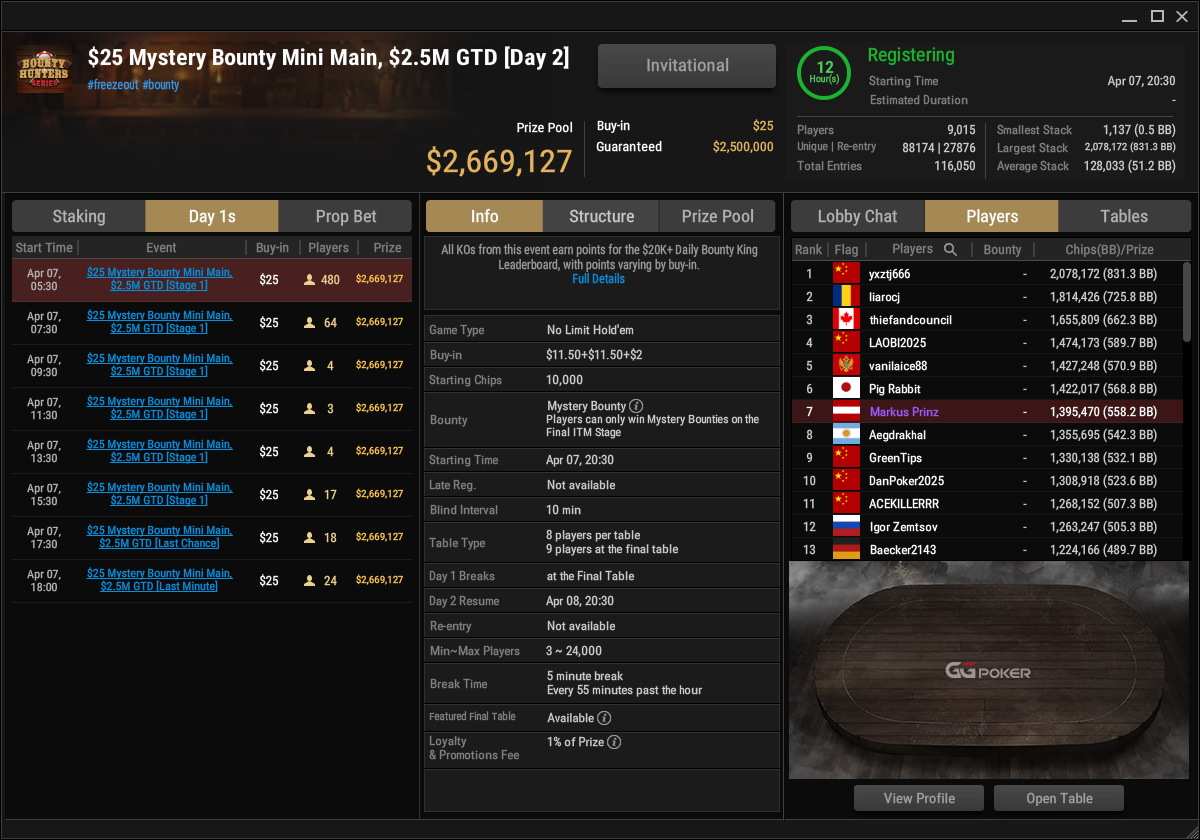Image resolution: width=1200 pixels, height=840 pixels.
Task: Click the Canada flag beside thiefandcouncil
Action: 846,319
